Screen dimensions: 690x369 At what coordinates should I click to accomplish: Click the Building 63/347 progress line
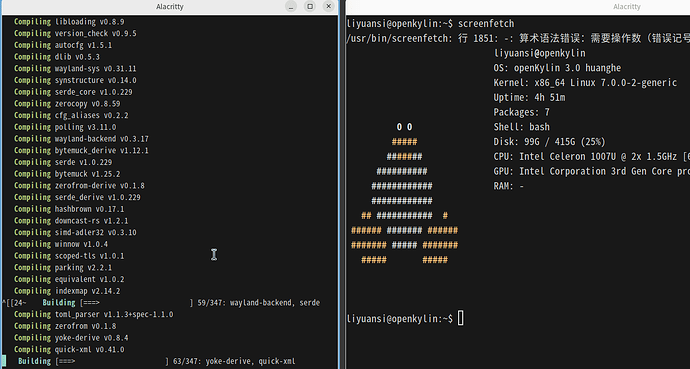point(157,361)
